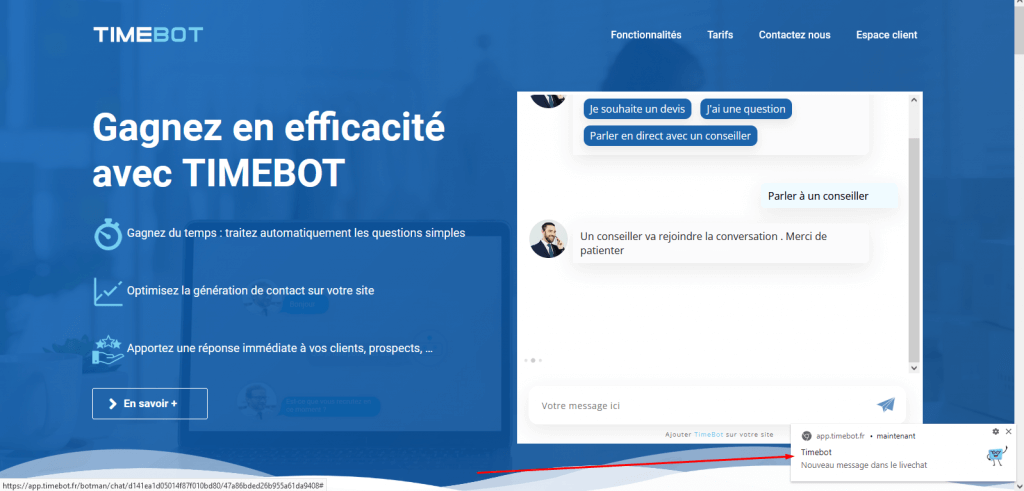
Task: Choose J'ai une question in chat
Action: [746, 109]
